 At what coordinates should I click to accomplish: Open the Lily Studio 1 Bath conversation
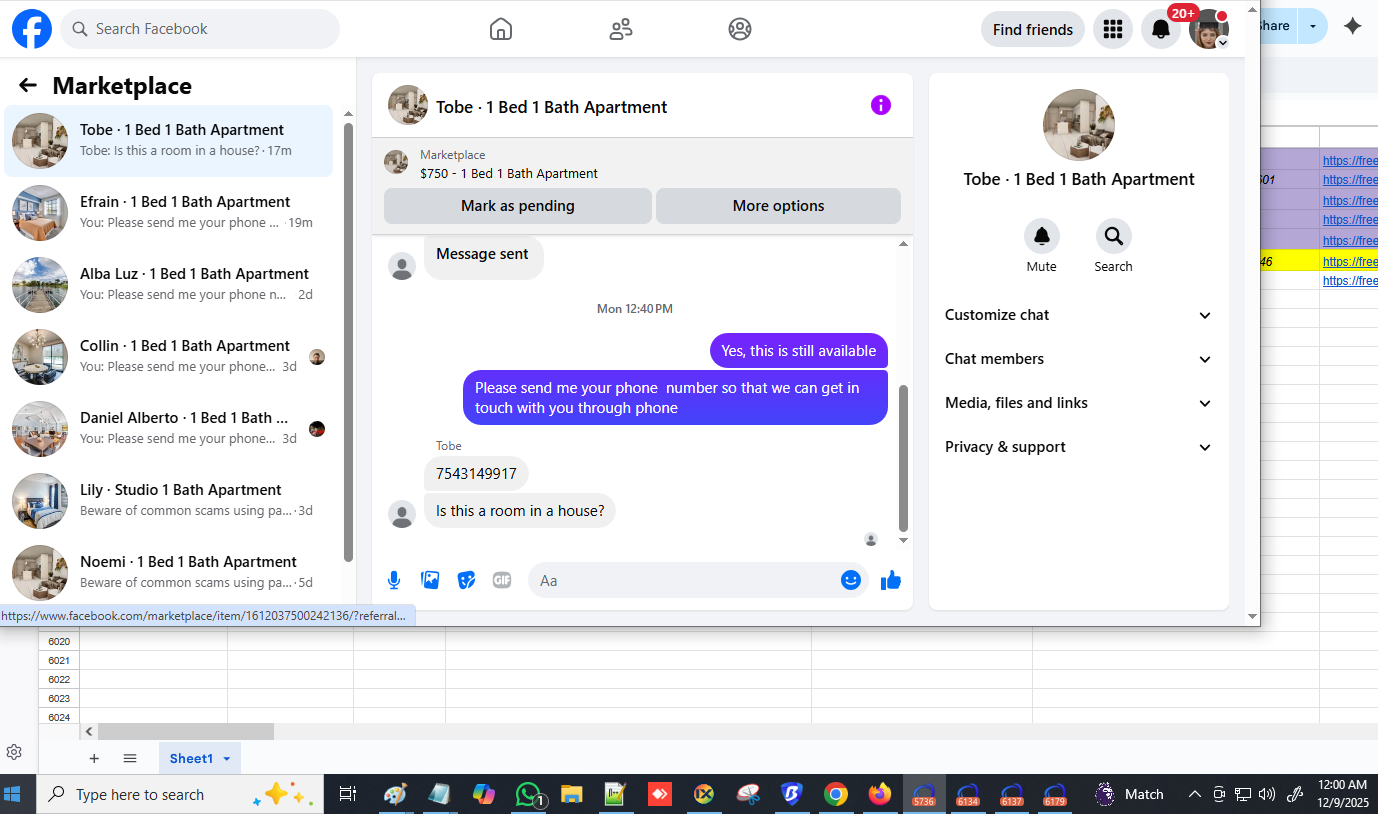point(168,501)
